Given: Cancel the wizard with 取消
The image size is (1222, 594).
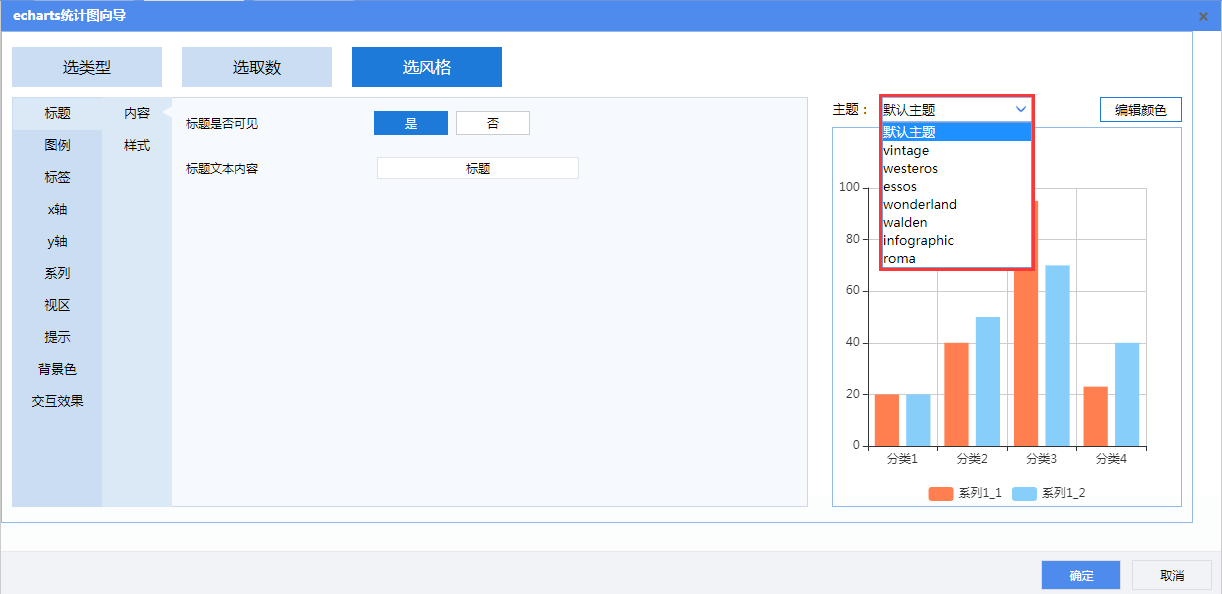Looking at the screenshot, I should click(1171, 575).
